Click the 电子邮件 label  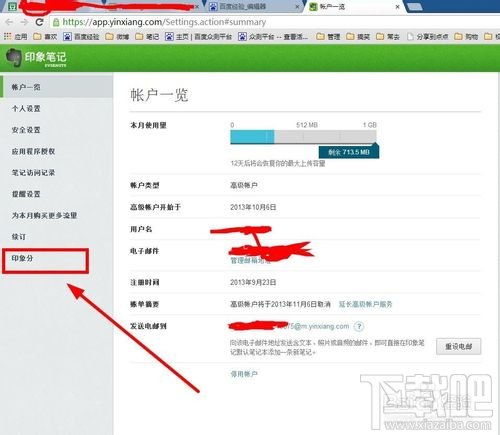pos(145,251)
